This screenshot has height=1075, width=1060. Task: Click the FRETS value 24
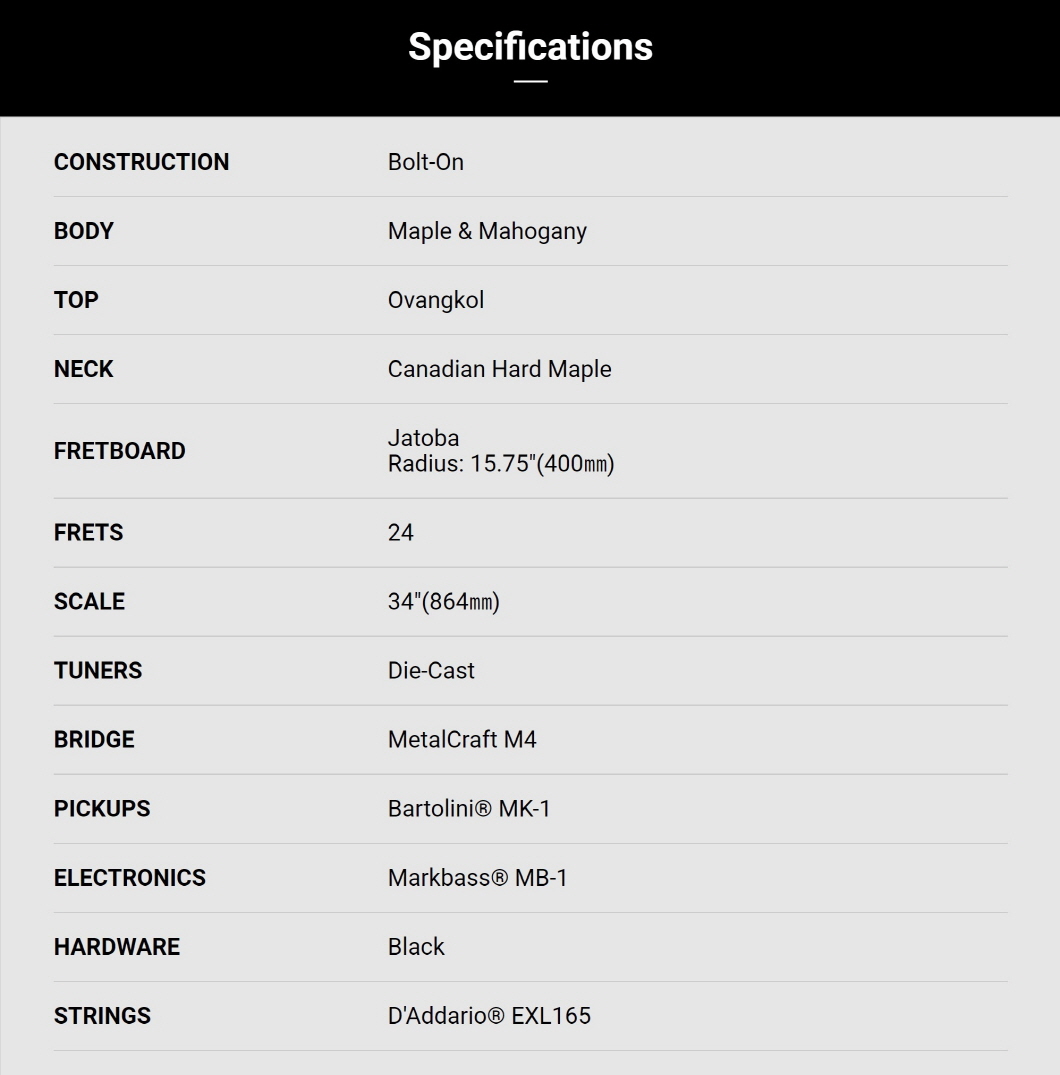point(401,533)
